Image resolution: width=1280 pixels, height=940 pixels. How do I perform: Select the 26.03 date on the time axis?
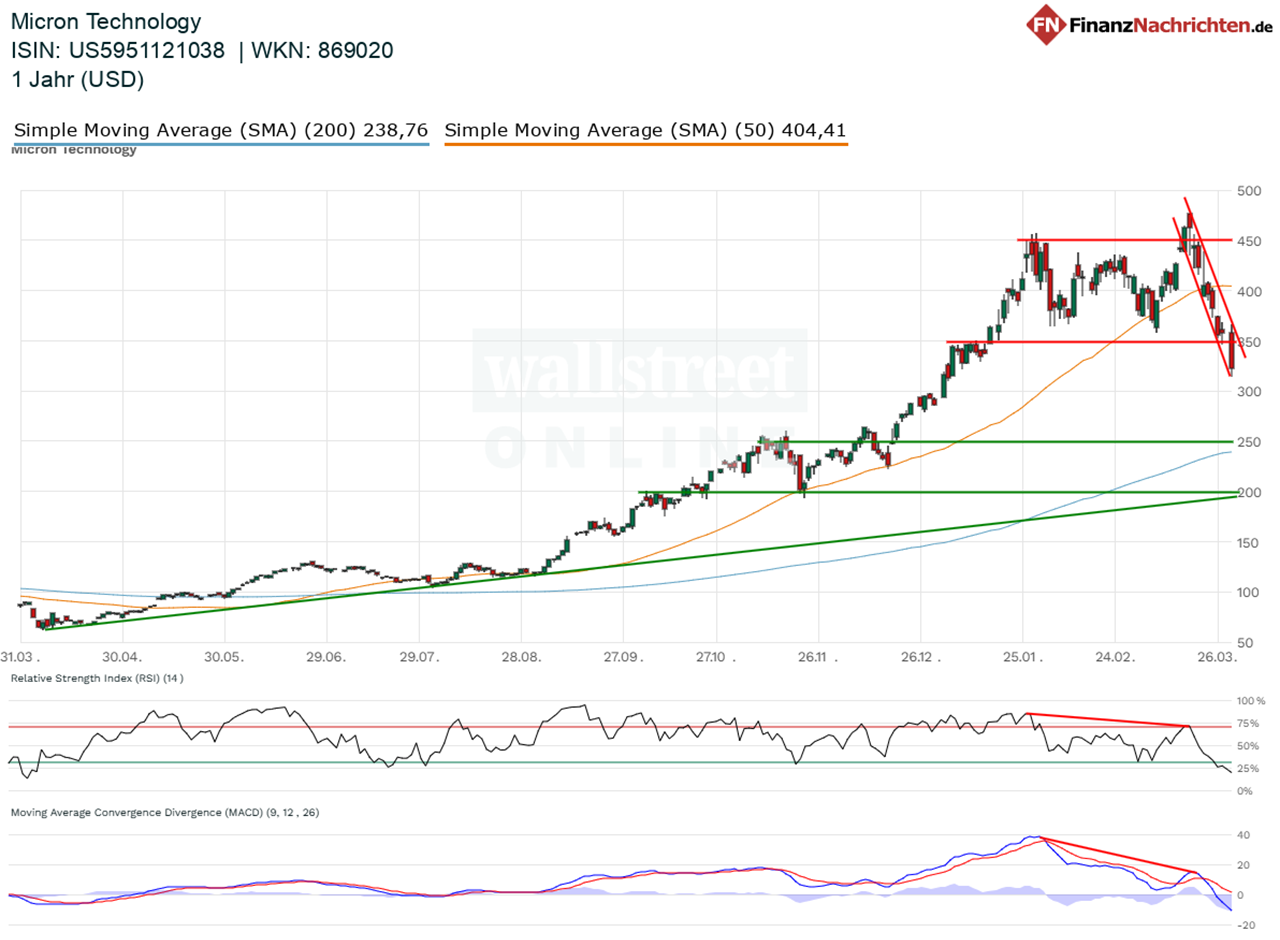pyautogui.click(x=1216, y=658)
